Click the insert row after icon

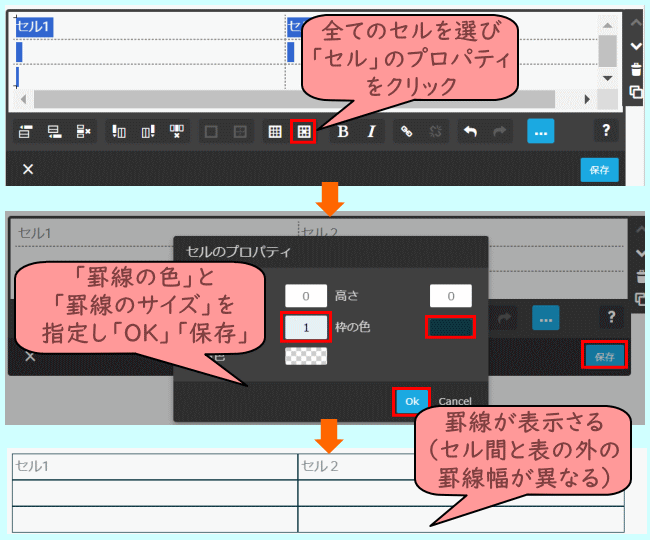pyautogui.click(x=54, y=132)
